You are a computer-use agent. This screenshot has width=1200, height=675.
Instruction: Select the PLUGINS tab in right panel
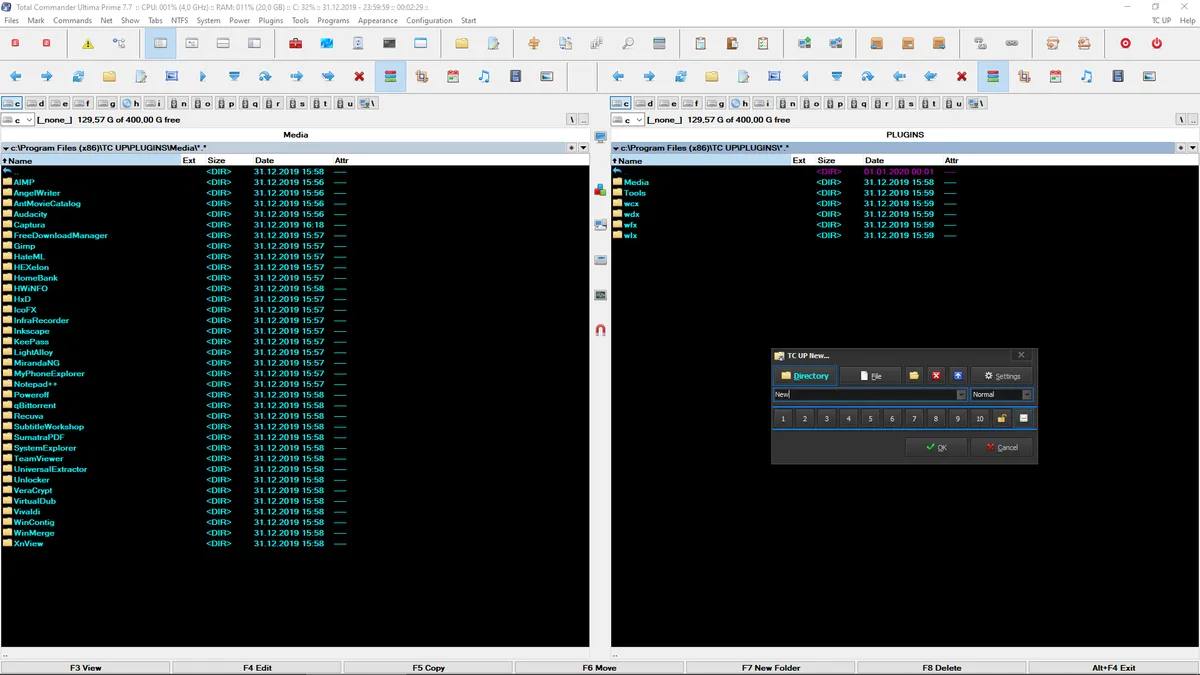click(x=905, y=134)
